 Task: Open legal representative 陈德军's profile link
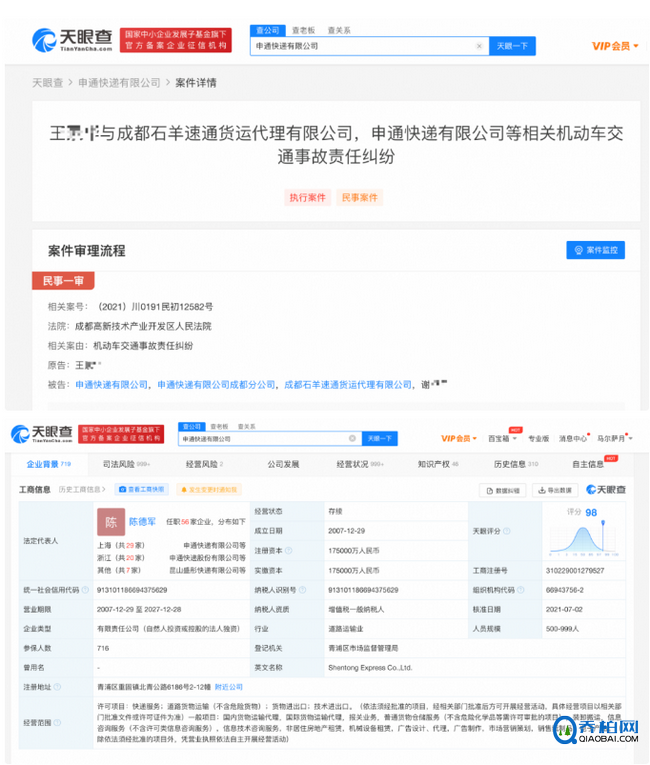point(142,522)
